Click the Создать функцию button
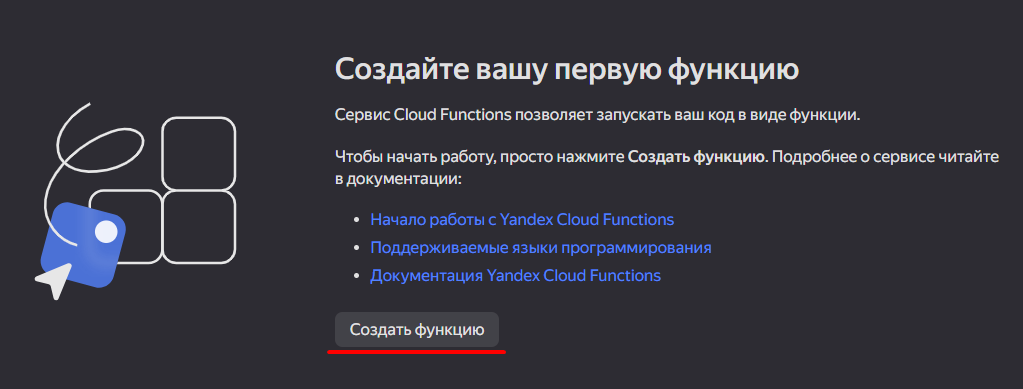The image size is (1023, 389). [x=417, y=330]
